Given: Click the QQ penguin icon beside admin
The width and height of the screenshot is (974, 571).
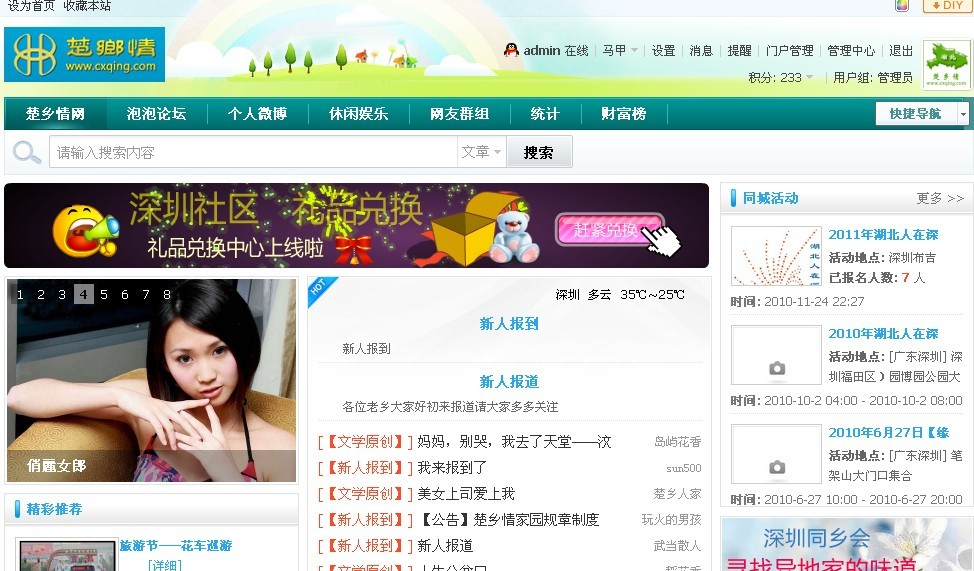Looking at the screenshot, I should pos(511,50).
